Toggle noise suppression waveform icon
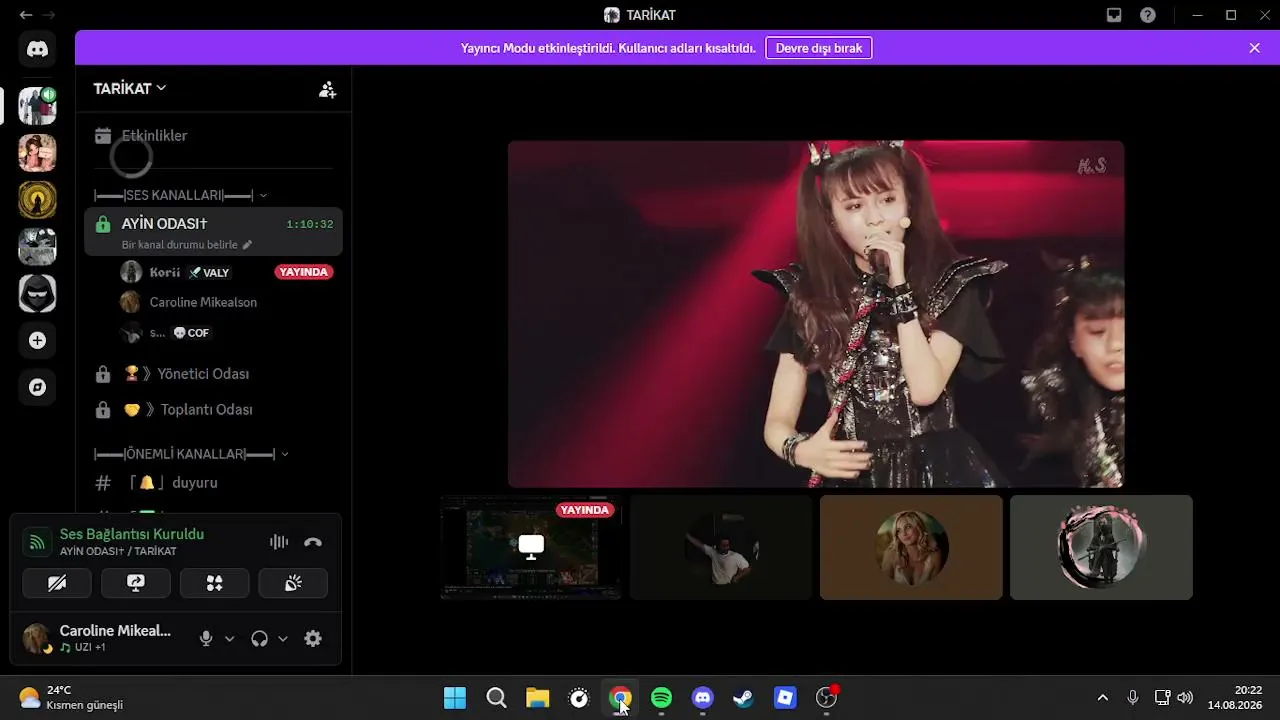 pos(279,542)
